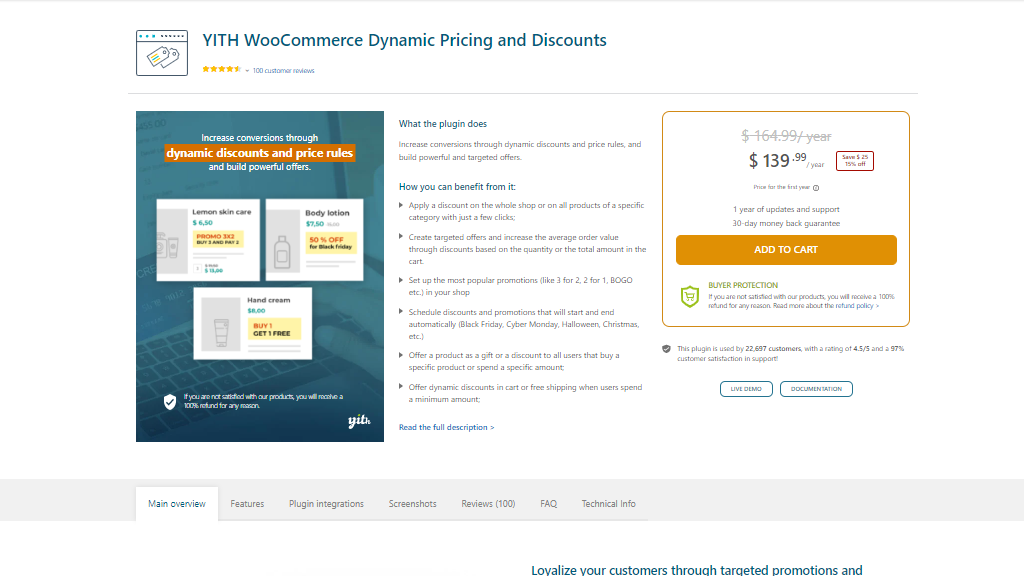Viewport: 1024px width, 576px height.
Task: Click the yith logo in promo image
Action: 359,421
